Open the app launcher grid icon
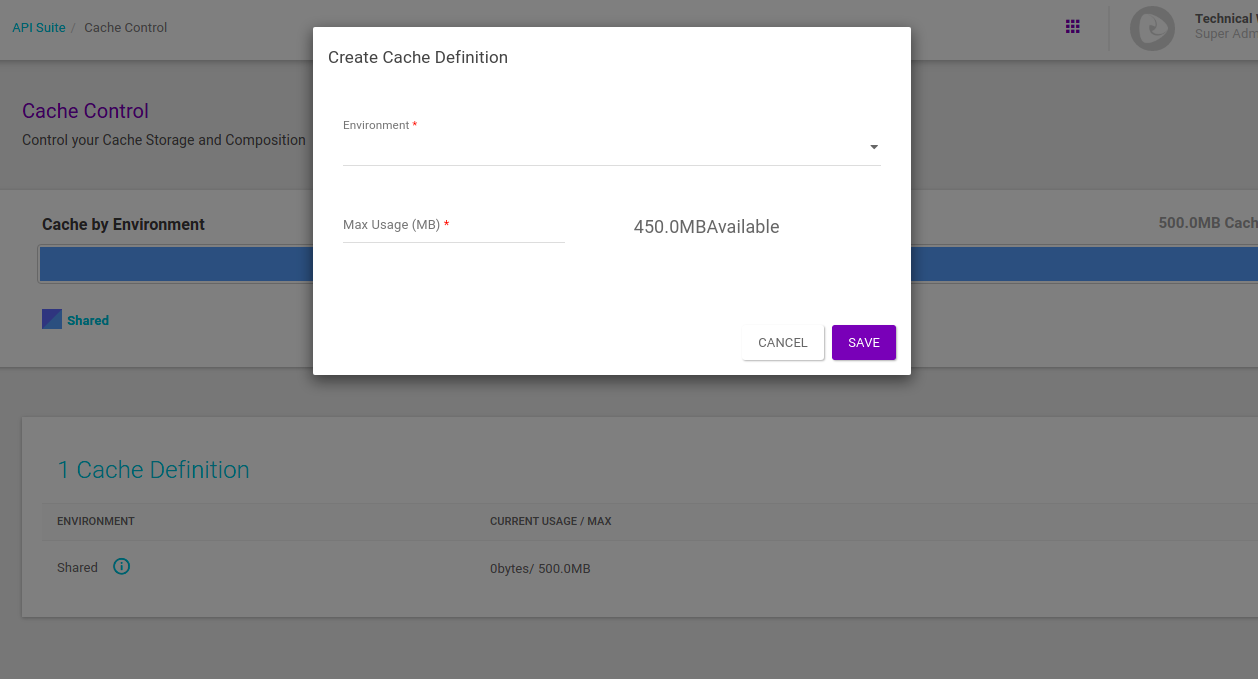 [1072, 26]
